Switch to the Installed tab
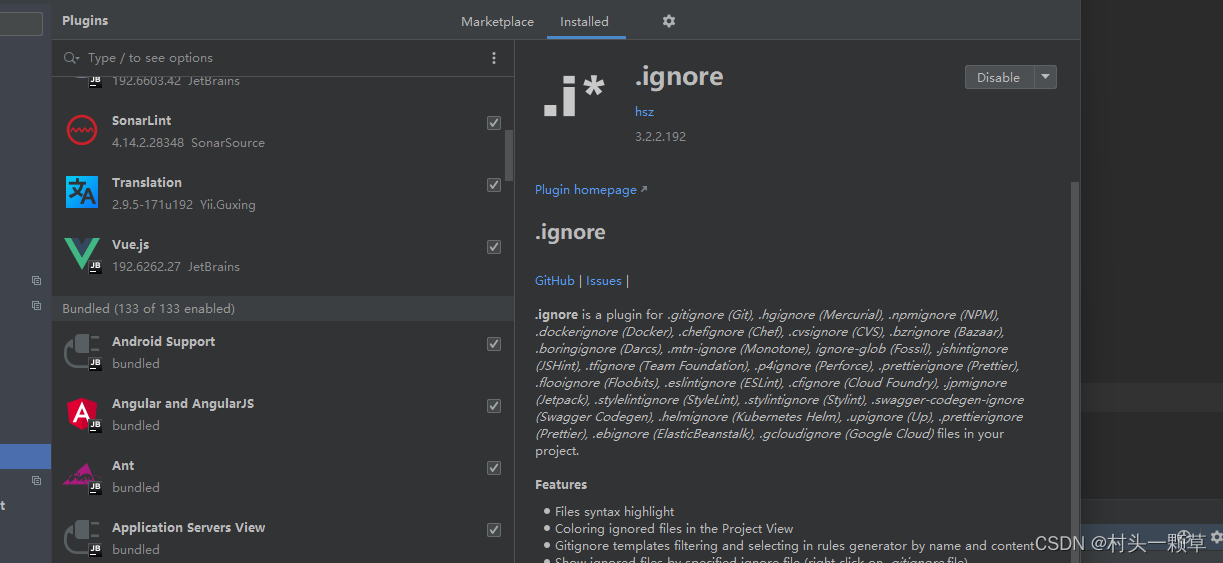 [584, 21]
